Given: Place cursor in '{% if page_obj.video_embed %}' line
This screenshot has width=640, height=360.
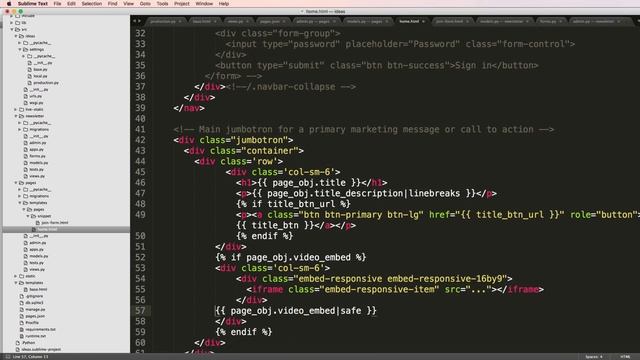Looking at the screenshot, I should coord(291,258).
